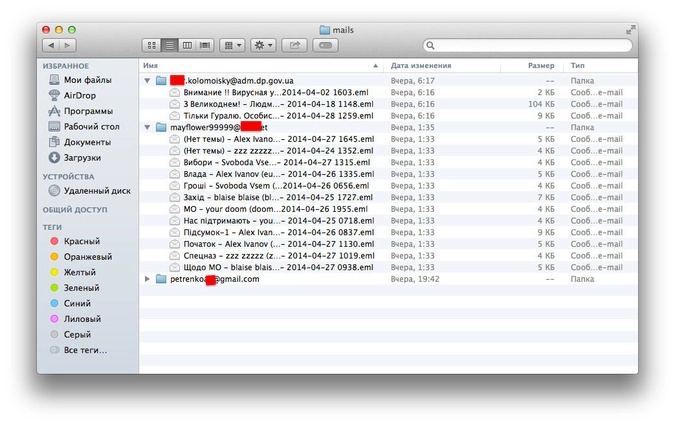Open AirDrop in the sidebar
Image resolution: width=675 pixels, height=425 pixels.
80,95
